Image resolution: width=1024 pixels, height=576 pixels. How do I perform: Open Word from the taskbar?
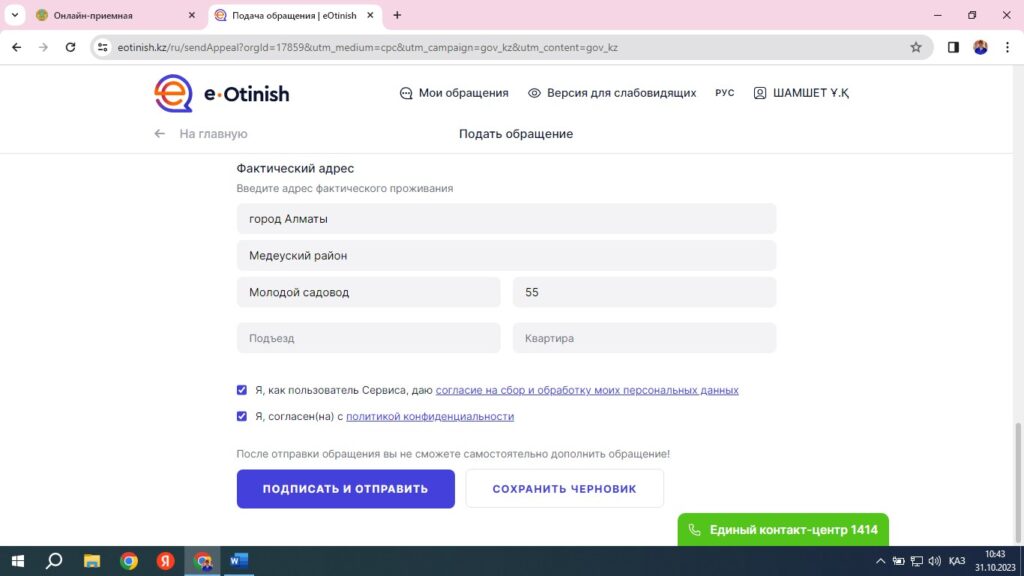click(238, 561)
